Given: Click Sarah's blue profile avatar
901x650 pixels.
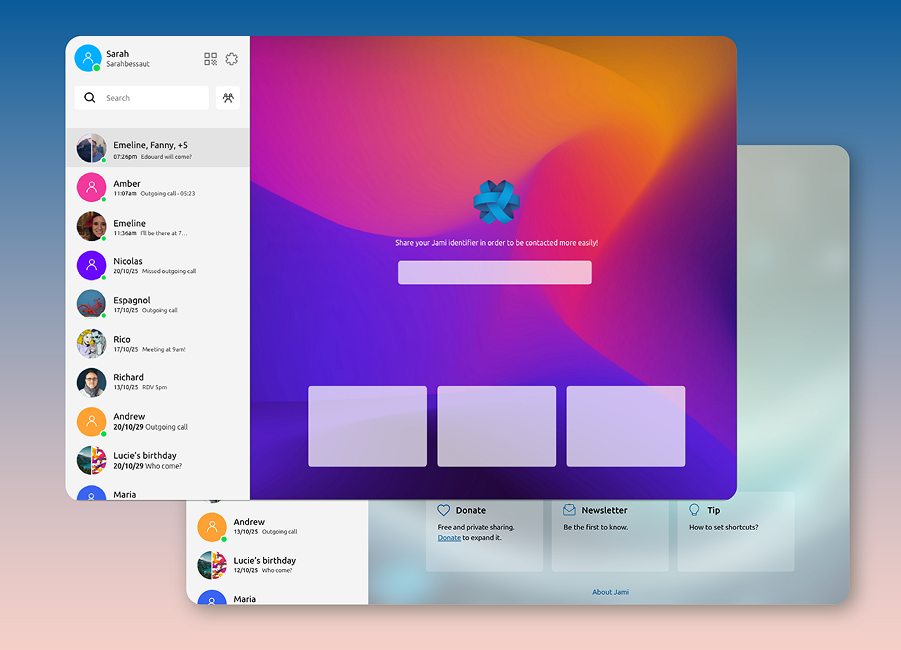Looking at the screenshot, I should (x=88, y=58).
